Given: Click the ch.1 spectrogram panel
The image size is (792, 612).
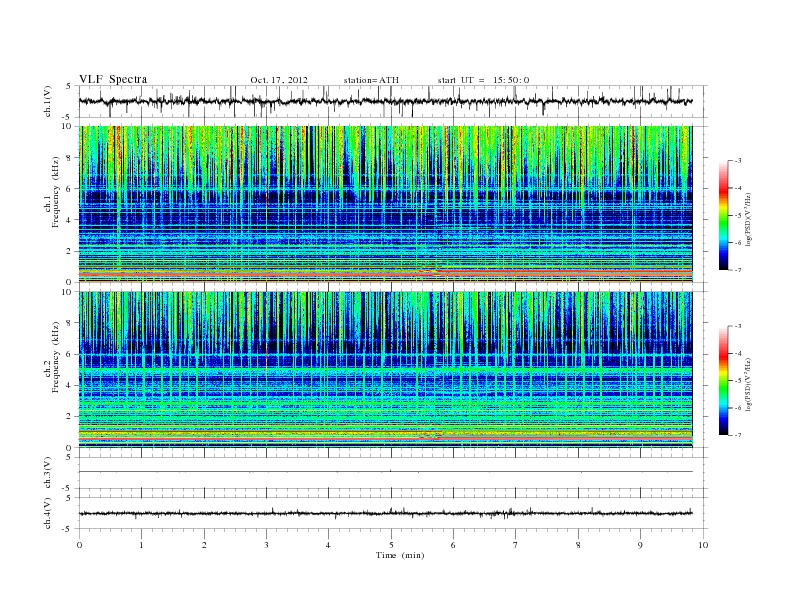Looking at the screenshot, I should click(x=385, y=204).
